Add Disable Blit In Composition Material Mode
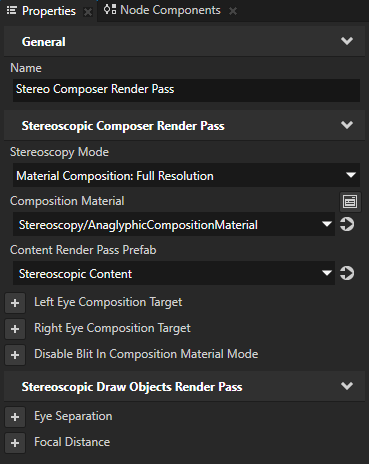369x464 pixels. (x=15, y=355)
